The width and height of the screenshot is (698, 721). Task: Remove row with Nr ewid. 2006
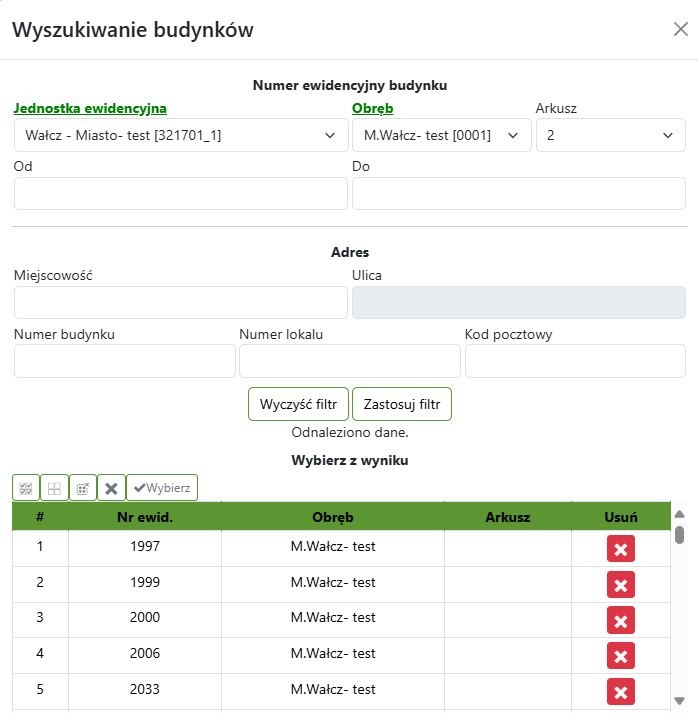[x=620, y=656]
